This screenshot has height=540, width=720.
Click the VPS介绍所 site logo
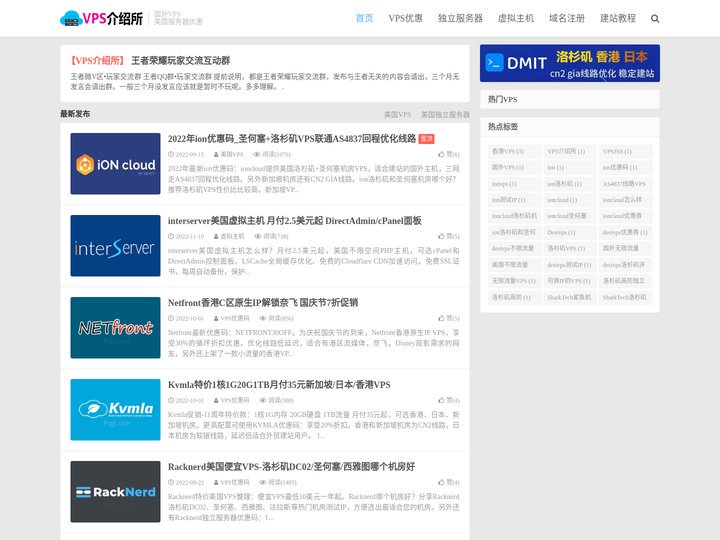pyautogui.click(x=101, y=18)
